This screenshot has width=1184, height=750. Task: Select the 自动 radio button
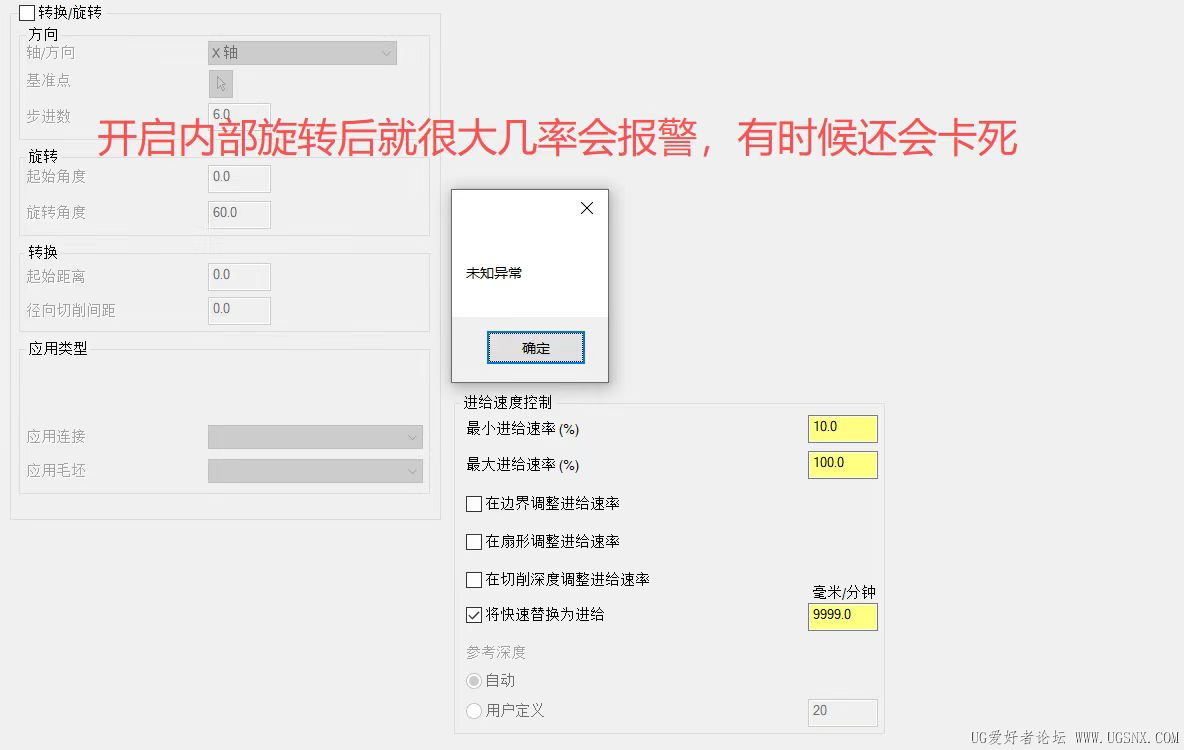point(473,681)
